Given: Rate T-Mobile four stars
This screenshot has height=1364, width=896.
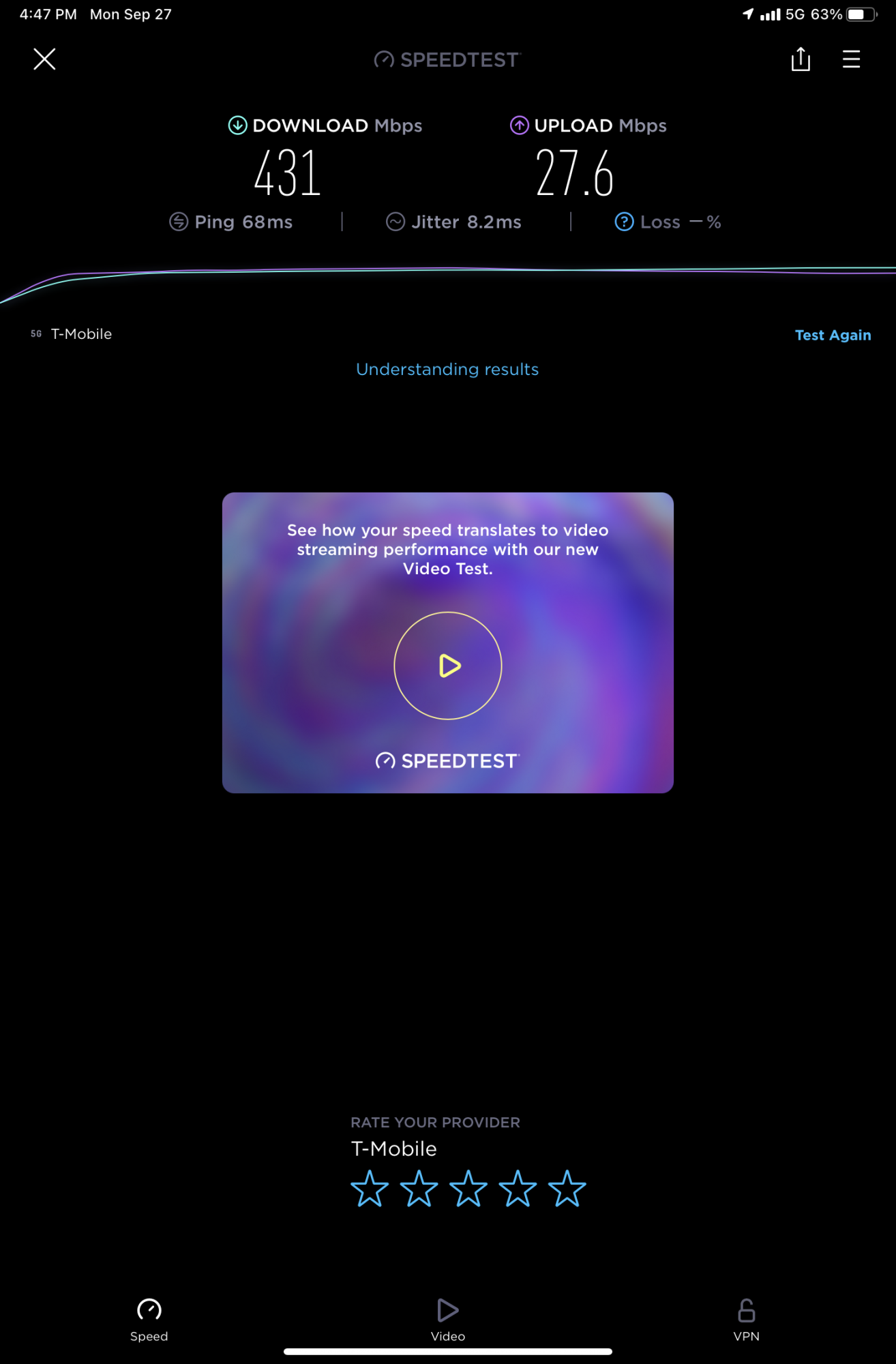Looking at the screenshot, I should [x=518, y=1189].
